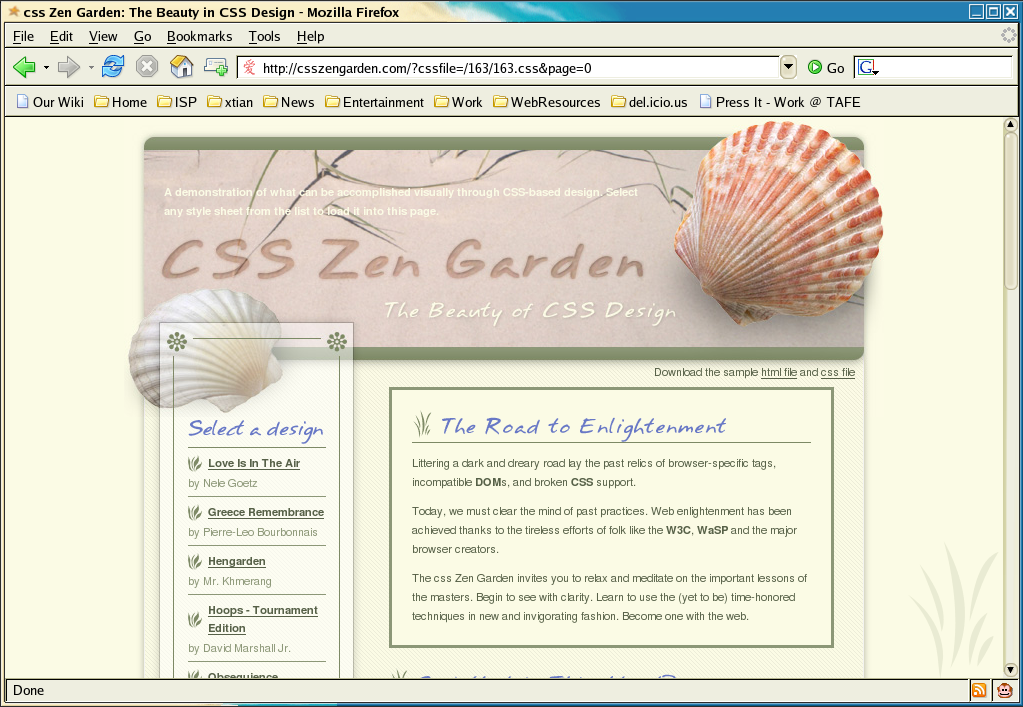Open the Bookmarks menu

[x=200, y=37]
